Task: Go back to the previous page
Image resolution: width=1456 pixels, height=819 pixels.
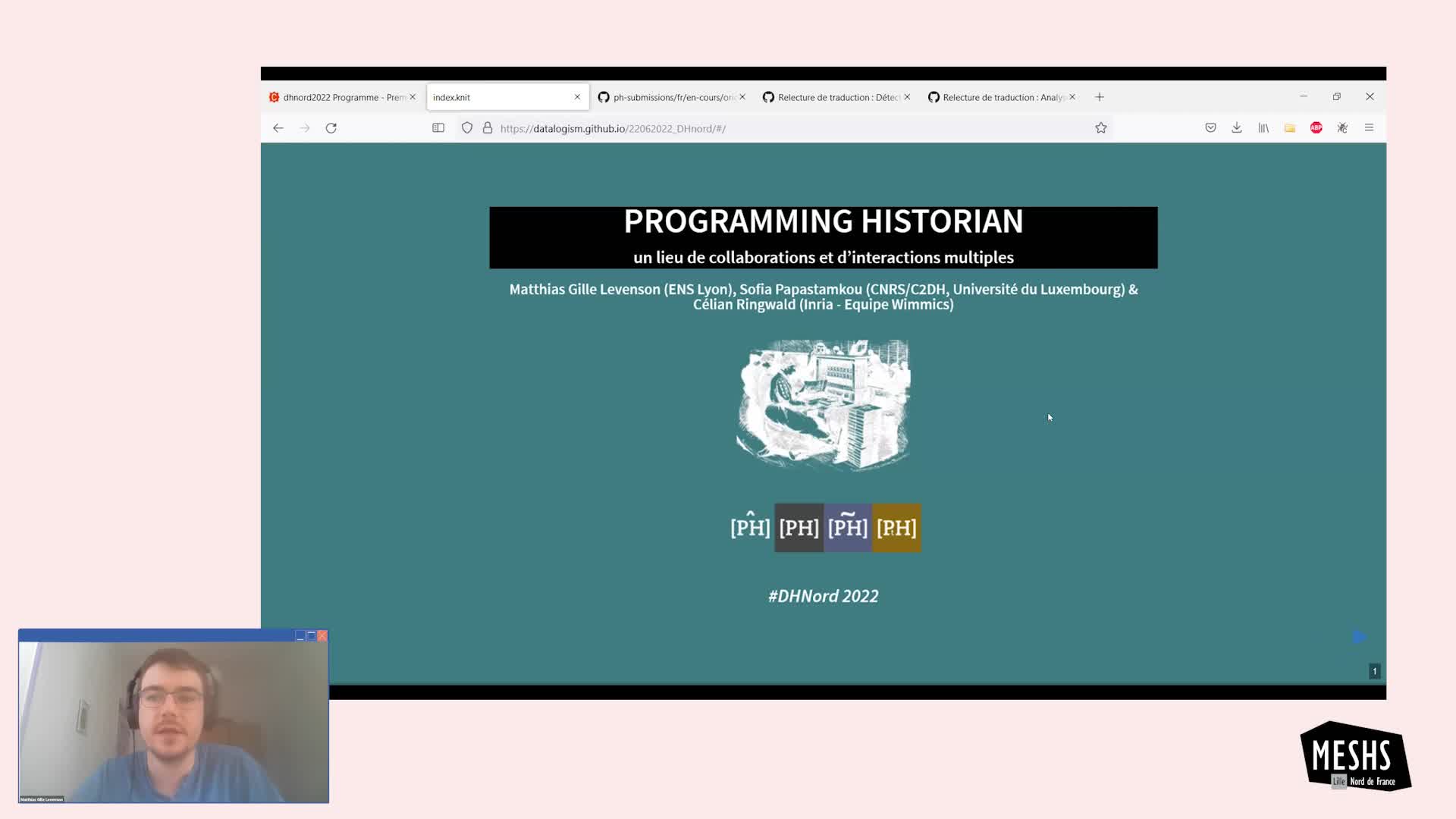Action: pyautogui.click(x=278, y=128)
